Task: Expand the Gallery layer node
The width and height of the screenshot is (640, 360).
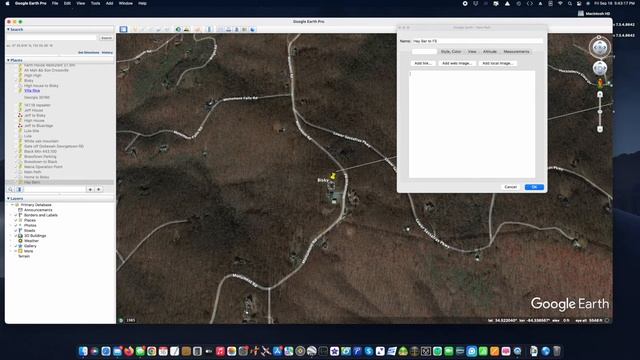Action: (11, 246)
